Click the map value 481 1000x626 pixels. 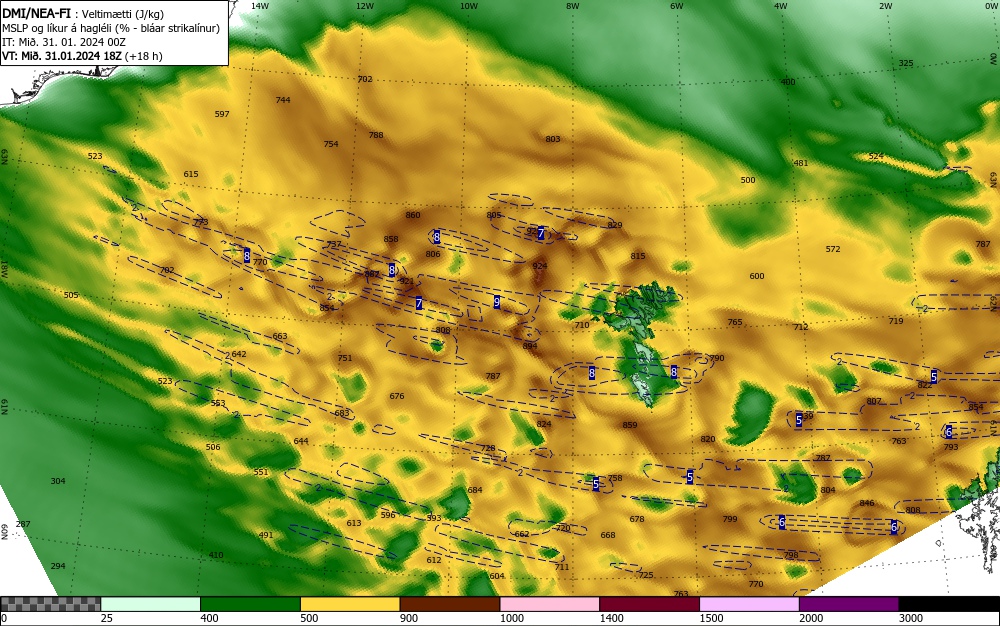[800, 163]
